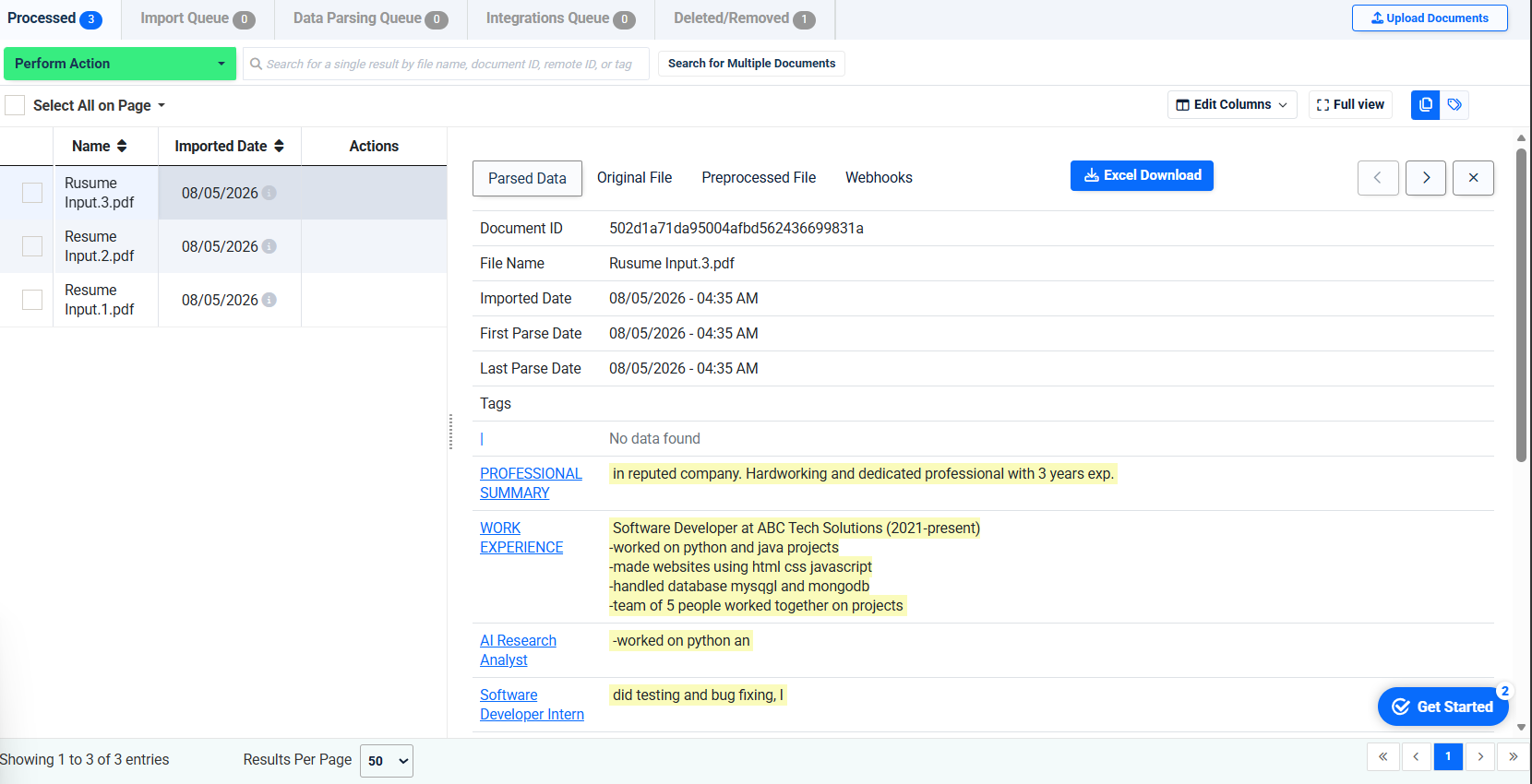Close the document detail panel
The width and height of the screenshot is (1532, 784).
click(1473, 178)
